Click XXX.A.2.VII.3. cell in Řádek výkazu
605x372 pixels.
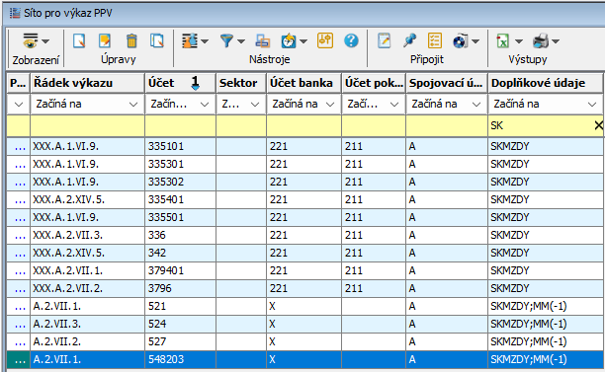coord(87,235)
